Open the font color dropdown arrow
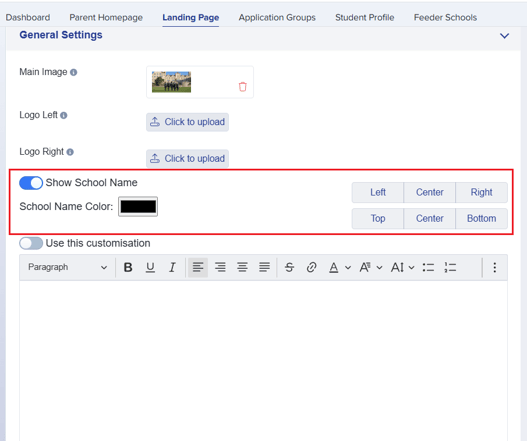Image resolution: width=527 pixels, height=441 pixels. pyautogui.click(x=348, y=268)
